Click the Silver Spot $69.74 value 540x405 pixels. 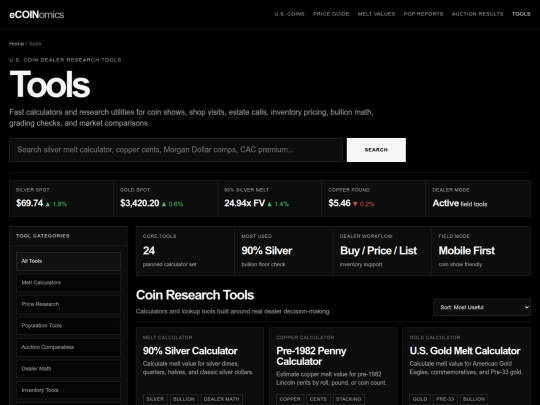(x=30, y=203)
